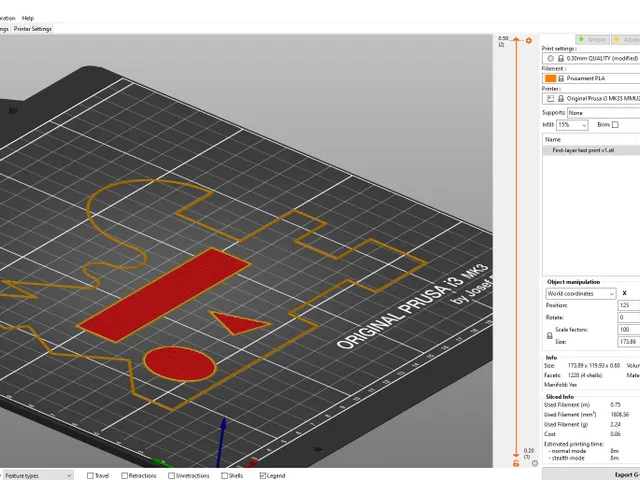Click the Manifold: Yes info text
640x480 pixels.
click(x=560, y=384)
